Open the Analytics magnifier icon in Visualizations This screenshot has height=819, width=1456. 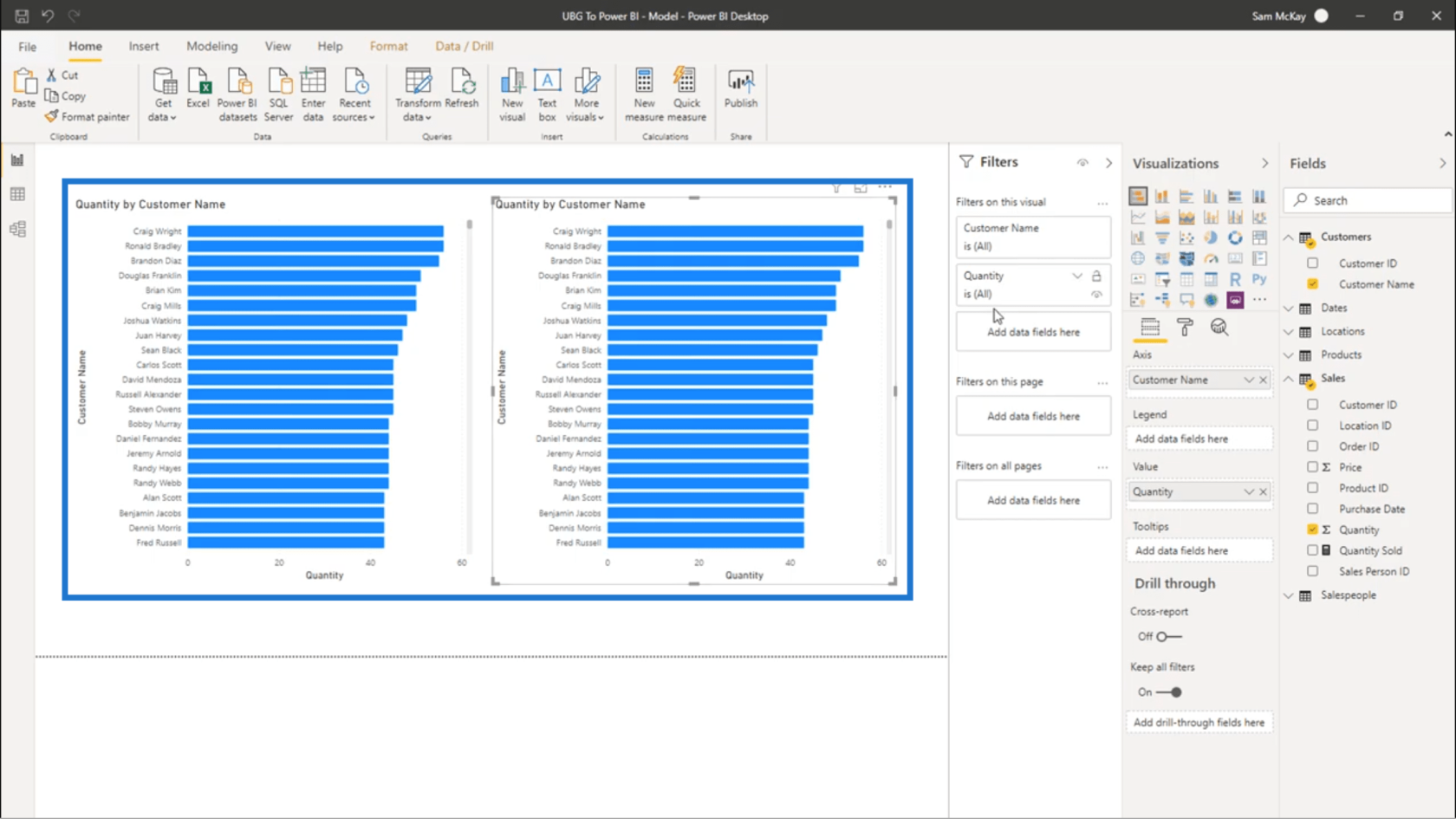1219,327
